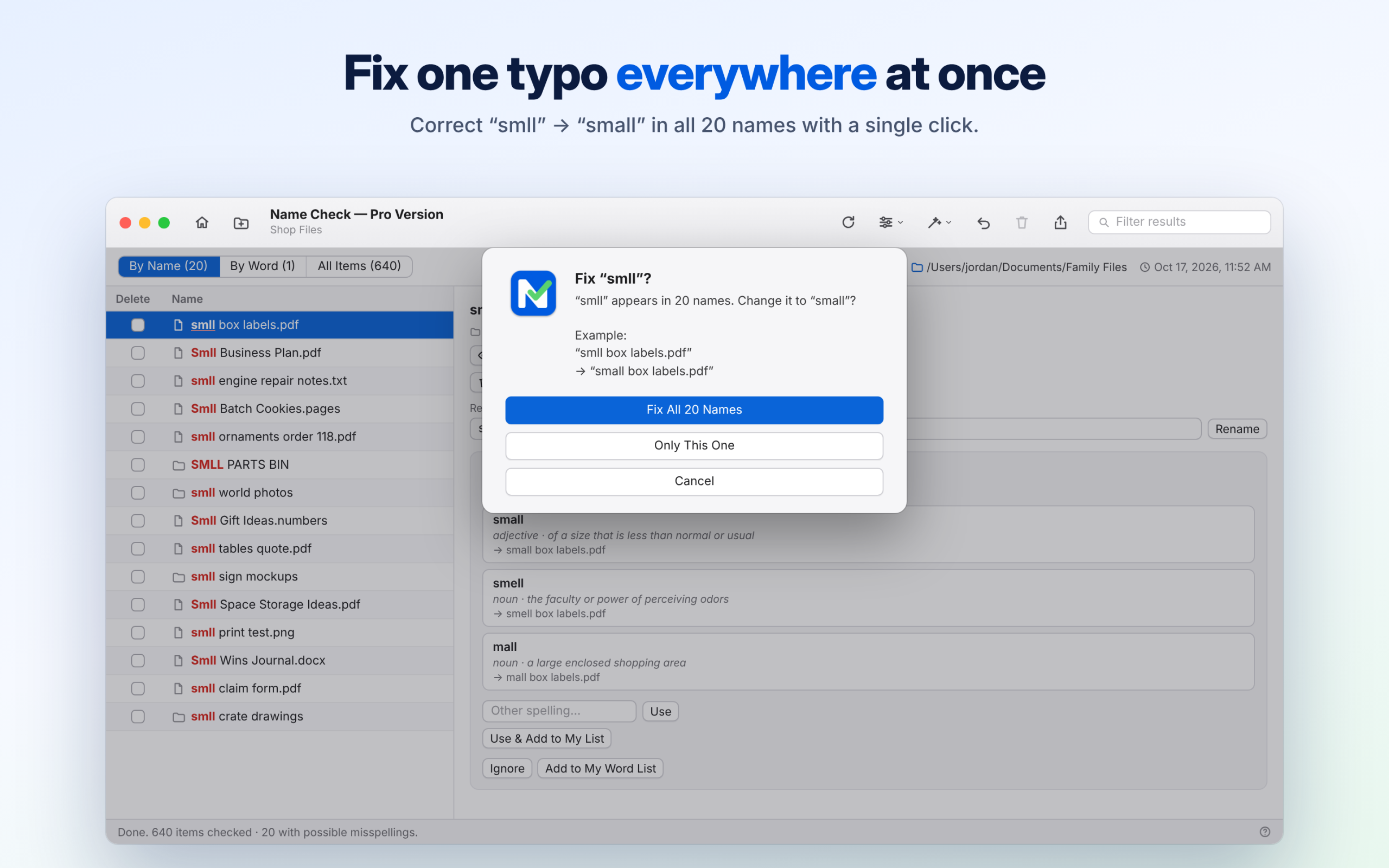This screenshot has height=868, width=1389.
Task: Click the help question mark icon
Action: (x=1264, y=832)
